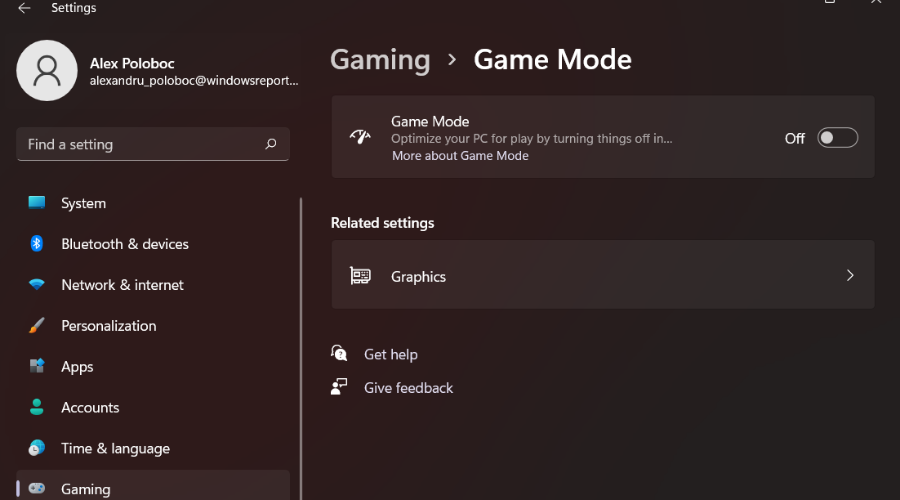Viewport: 900px width, 500px height.
Task: Click the Personalization paintbrush icon
Action: [37, 325]
